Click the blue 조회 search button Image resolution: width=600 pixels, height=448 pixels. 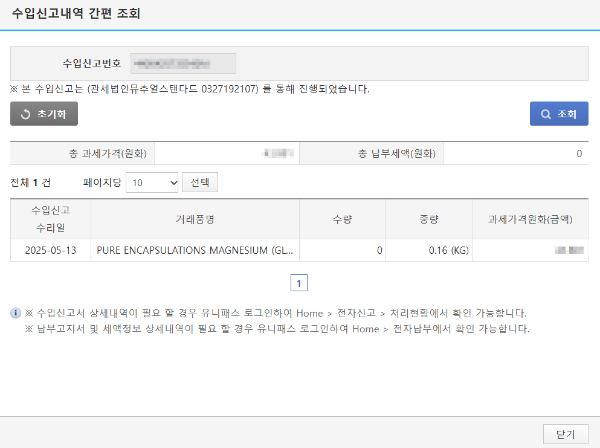click(x=559, y=114)
